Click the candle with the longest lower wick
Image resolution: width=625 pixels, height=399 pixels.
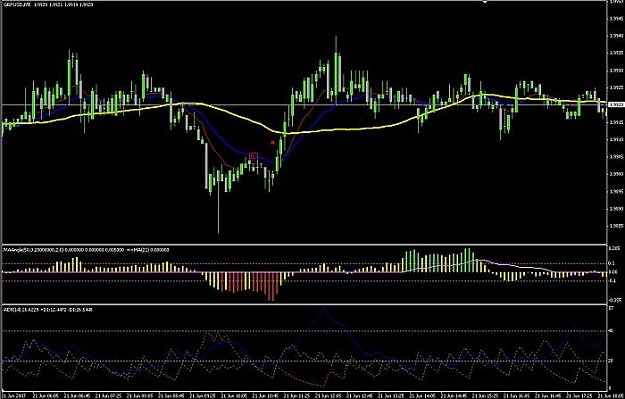click(x=218, y=202)
